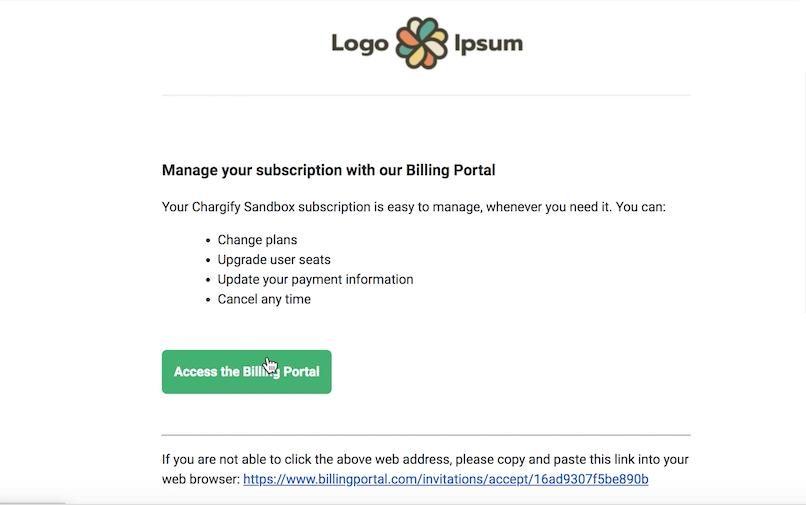Click the colorful flower logo icon

coord(422,43)
